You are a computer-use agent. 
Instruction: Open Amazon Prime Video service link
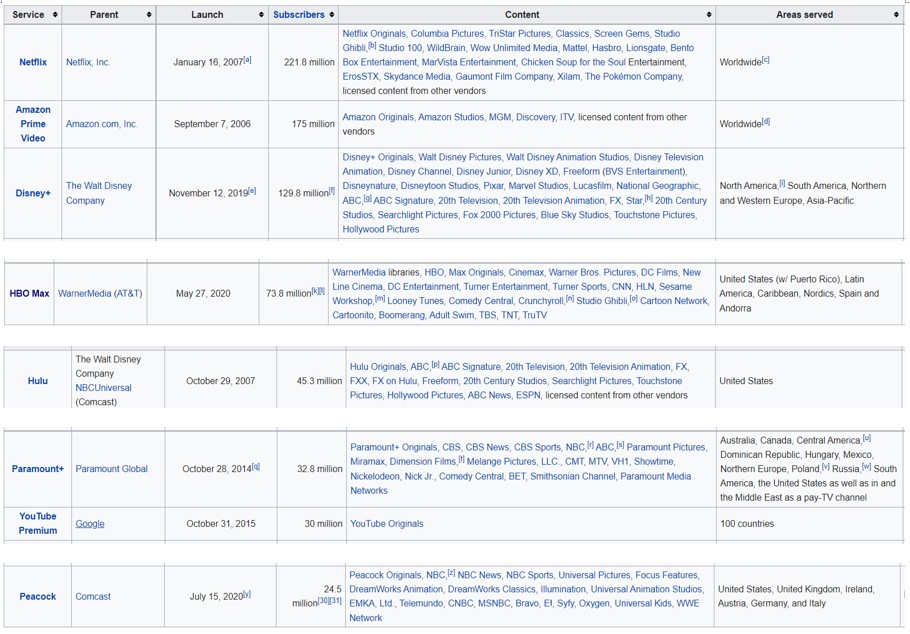pyautogui.click(x=33, y=124)
